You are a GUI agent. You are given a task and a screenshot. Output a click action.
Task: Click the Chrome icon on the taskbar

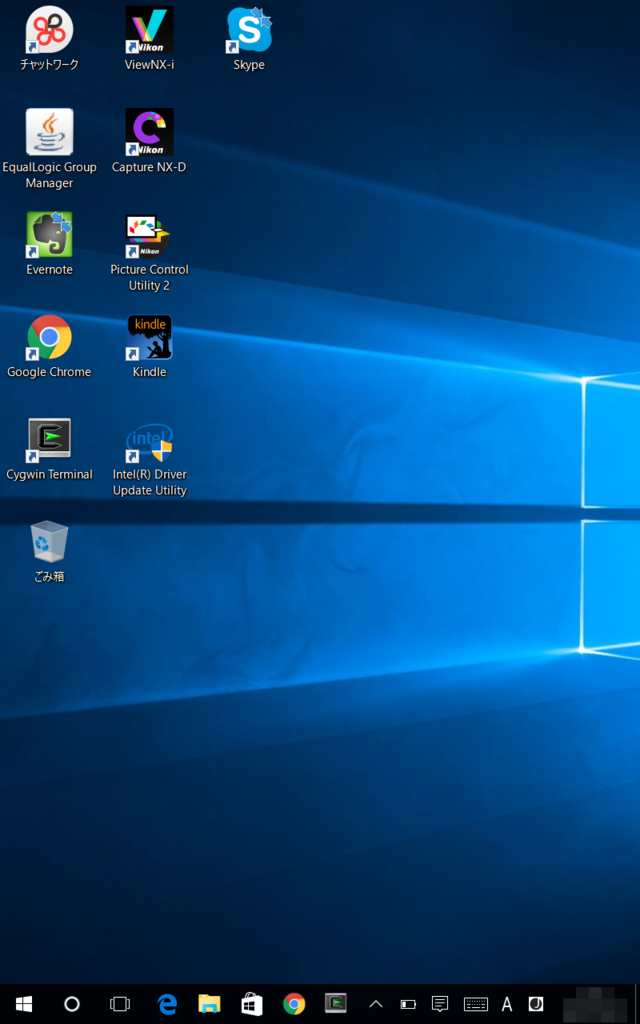point(294,1004)
